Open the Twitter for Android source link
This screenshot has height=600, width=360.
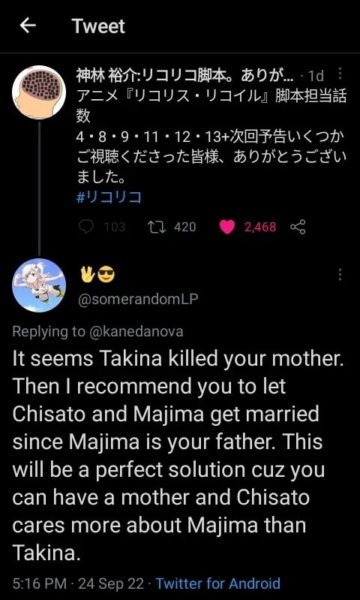click(218, 584)
